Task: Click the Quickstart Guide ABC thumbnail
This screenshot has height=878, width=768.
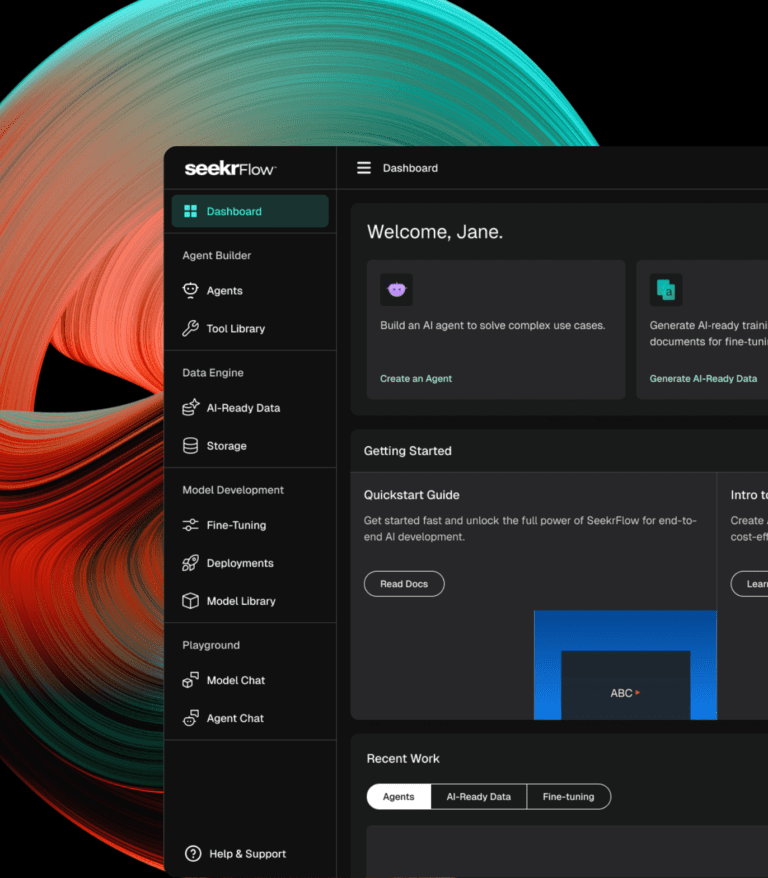Action: tap(625, 665)
